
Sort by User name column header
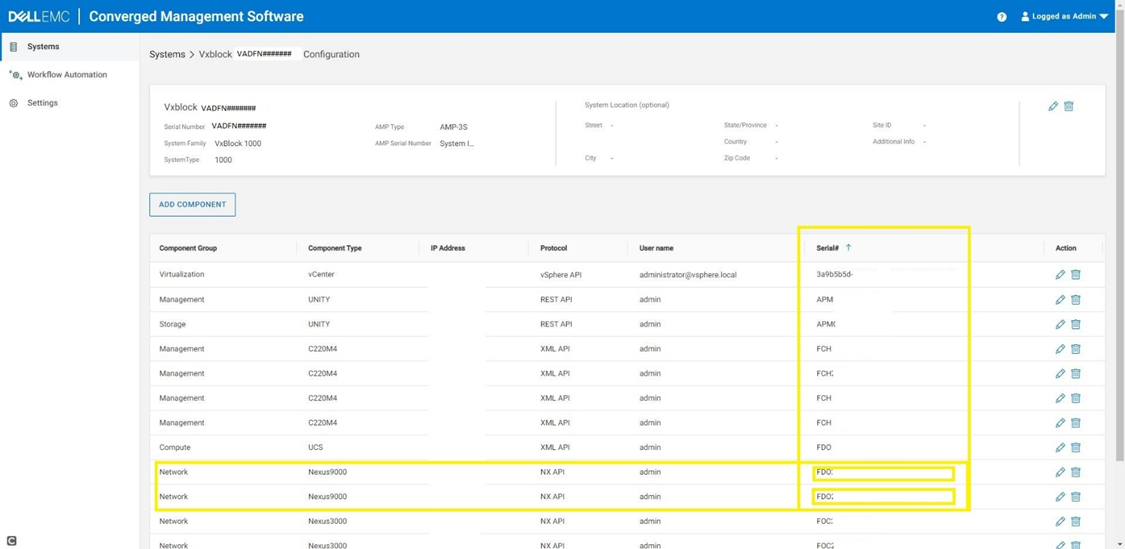(656, 248)
